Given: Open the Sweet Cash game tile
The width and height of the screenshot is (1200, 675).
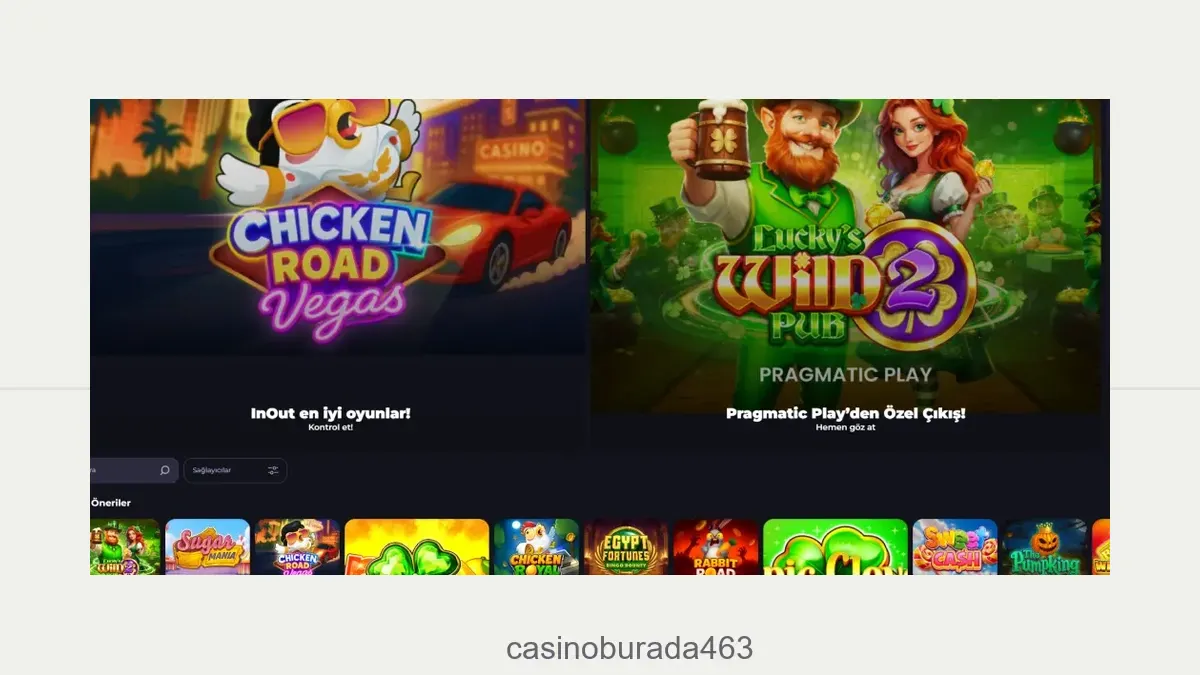Looking at the screenshot, I should tap(955, 547).
